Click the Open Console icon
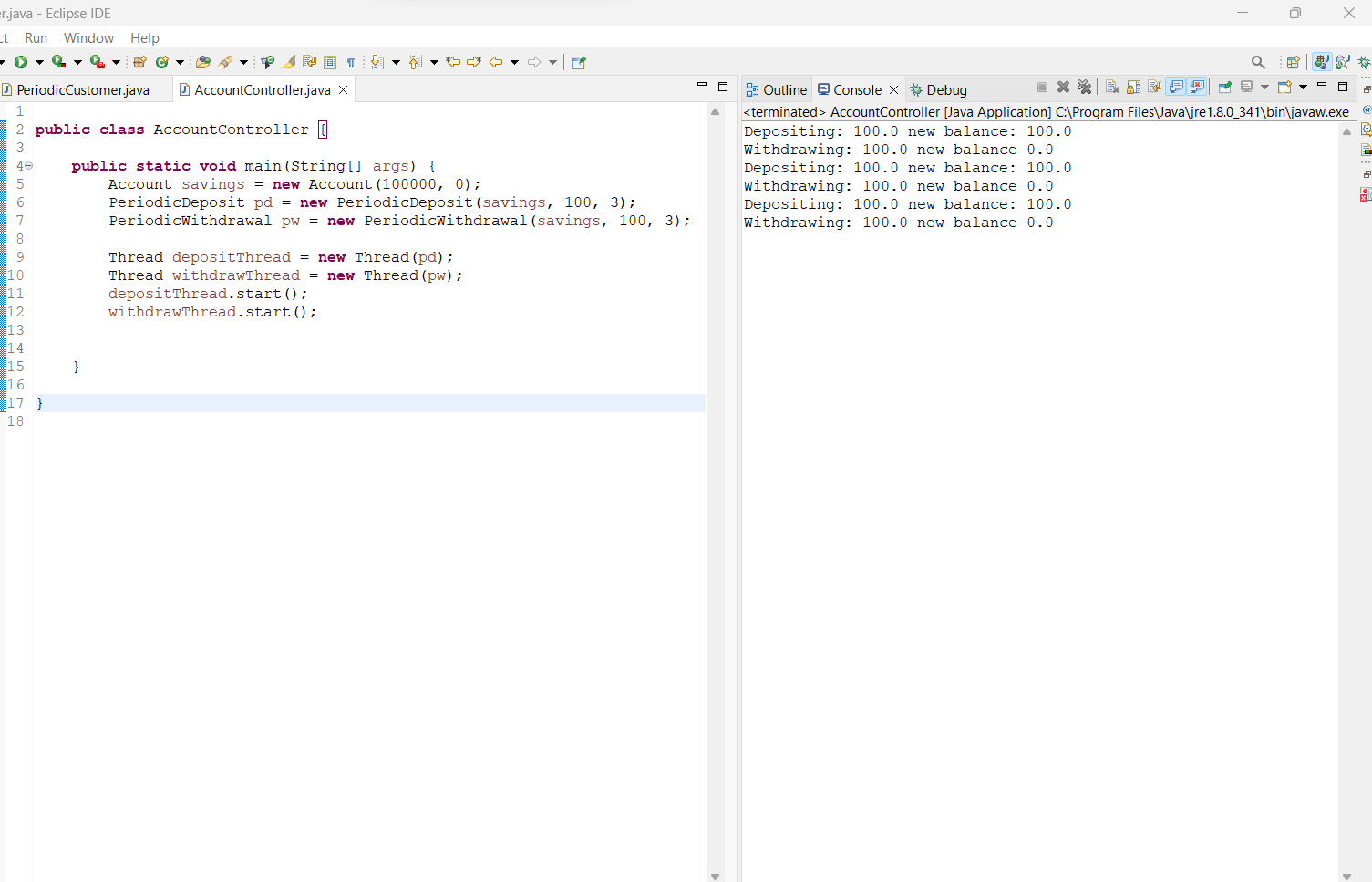The image size is (1372, 882). [x=1285, y=87]
